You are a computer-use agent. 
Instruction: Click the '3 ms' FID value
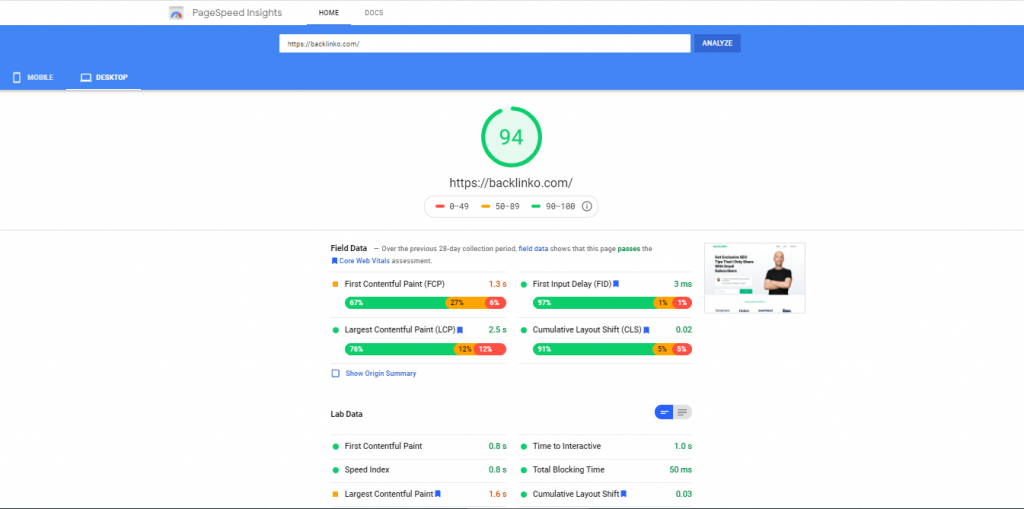click(x=682, y=284)
